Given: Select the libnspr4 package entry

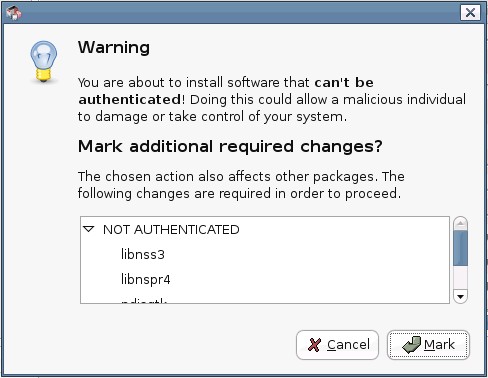Looking at the screenshot, I should tap(145, 279).
